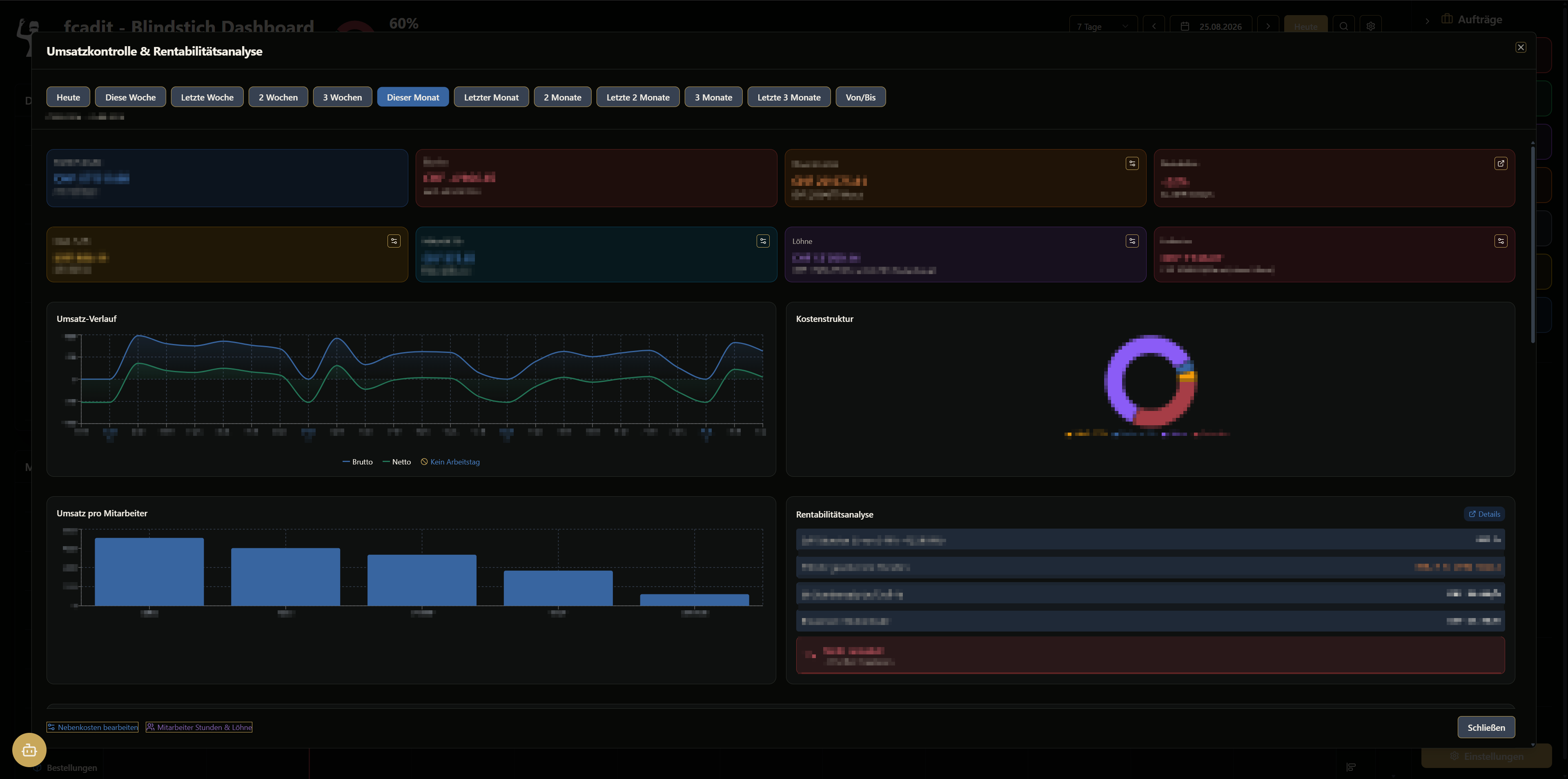Screen dimensions: 1568x779
Task: Open the robot assistant chat bubble
Action: click(29, 750)
